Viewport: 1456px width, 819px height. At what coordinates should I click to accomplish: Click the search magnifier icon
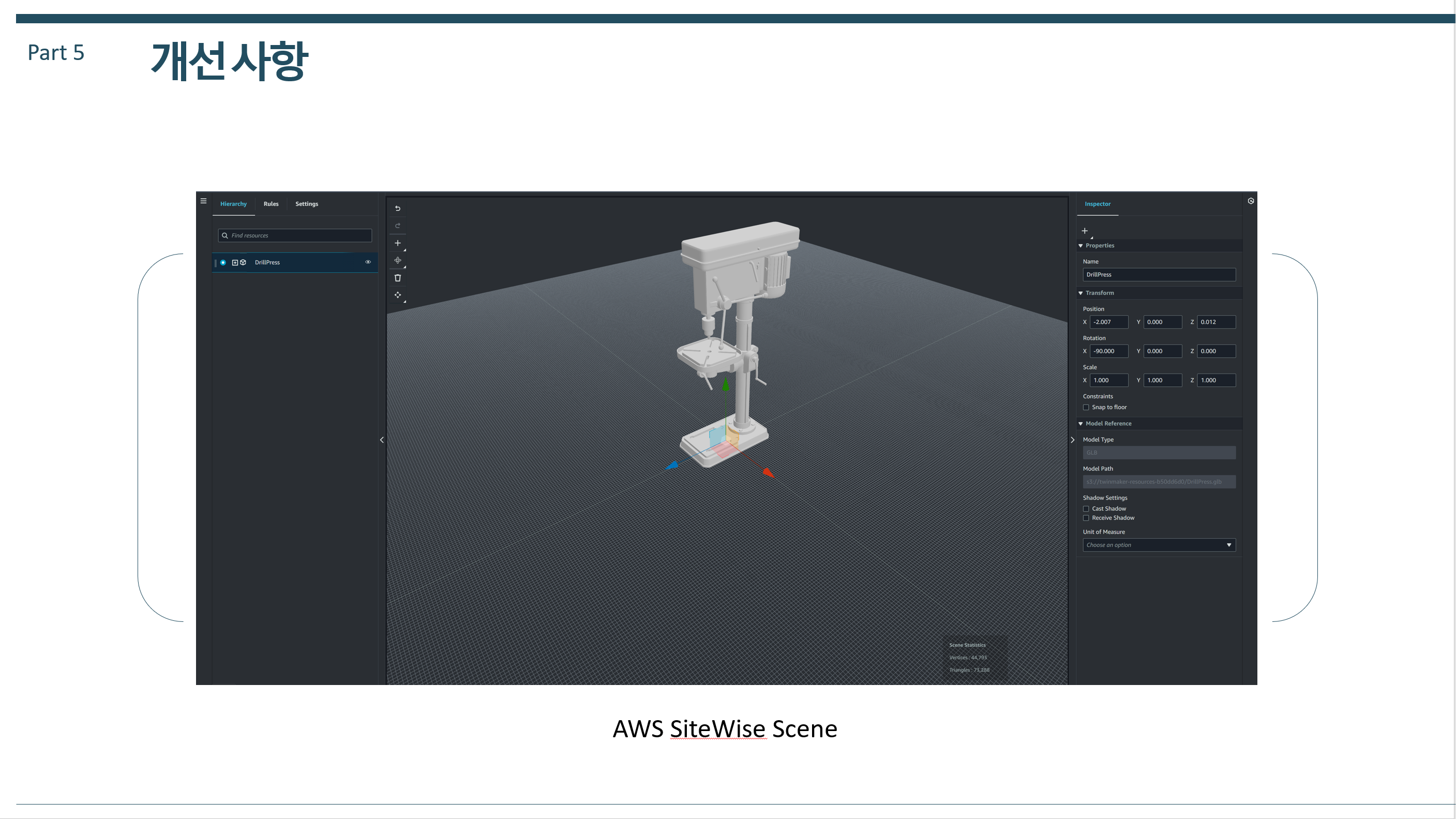coord(225,236)
